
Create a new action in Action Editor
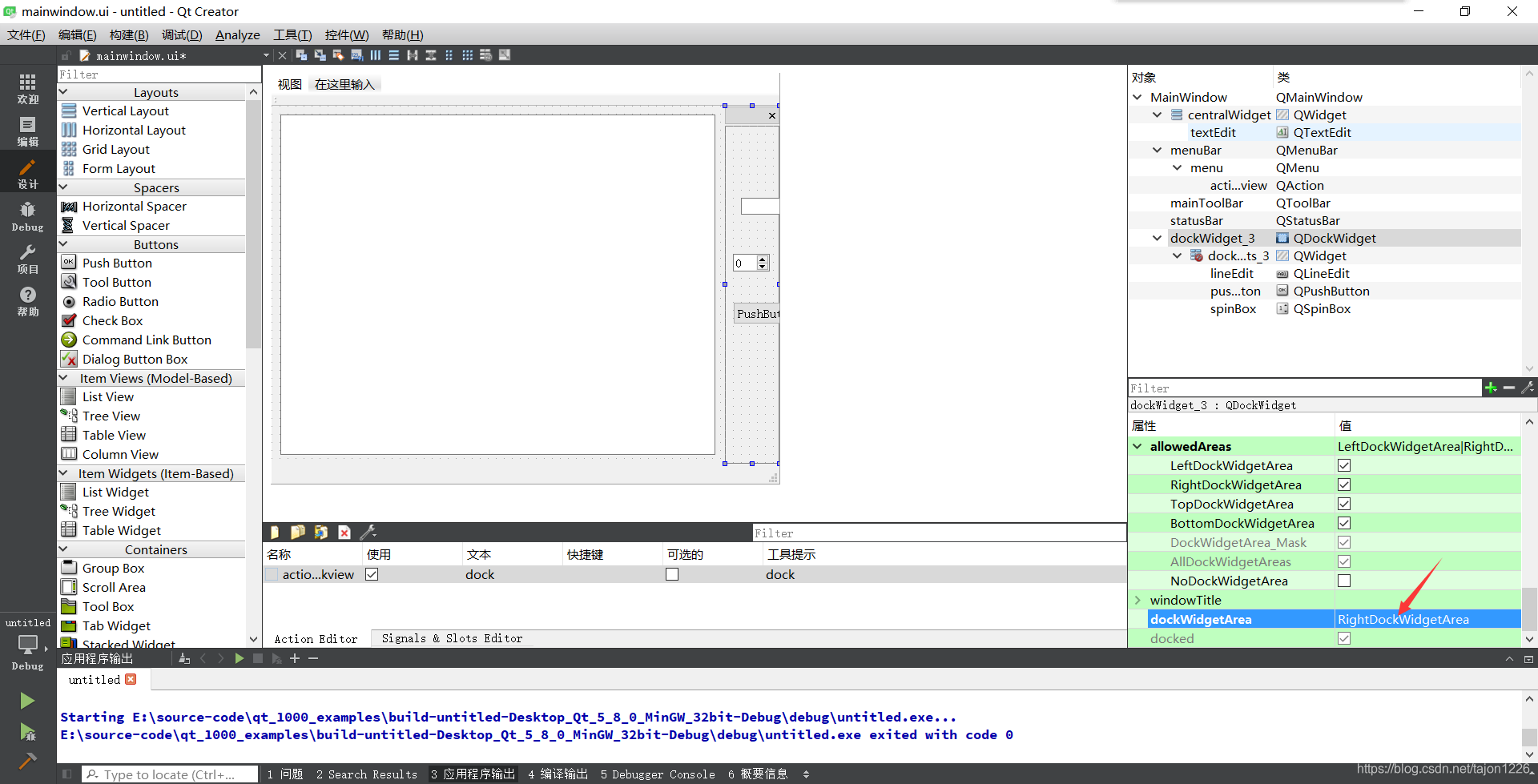[275, 532]
